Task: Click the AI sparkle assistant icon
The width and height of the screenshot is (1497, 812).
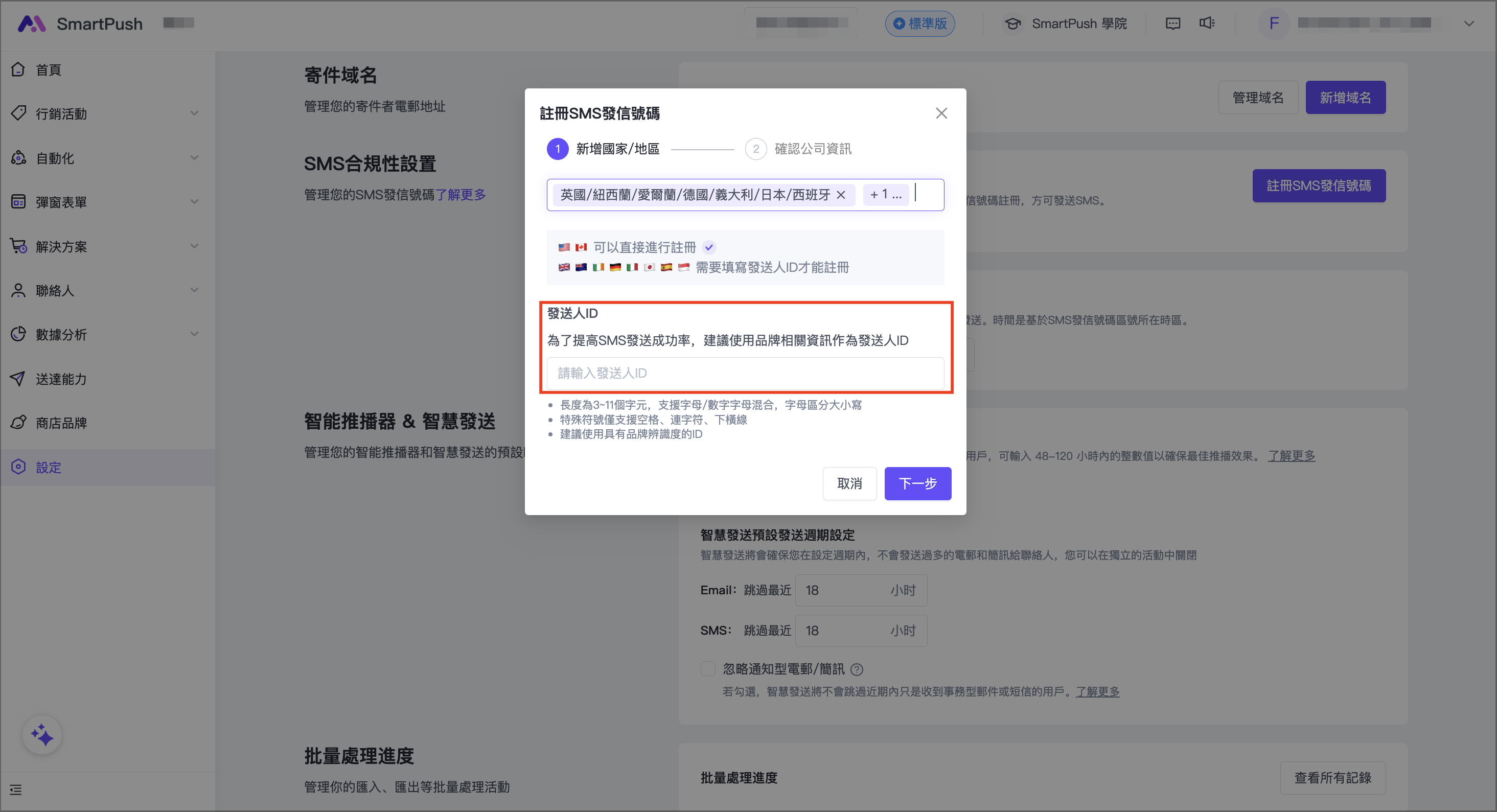Action: pyautogui.click(x=42, y=735)
